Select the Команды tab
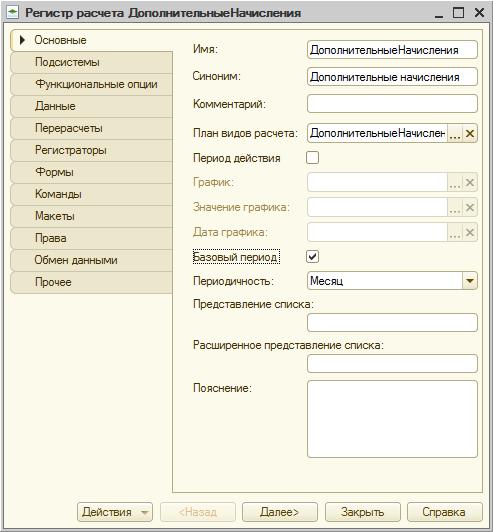493x532 pixels. (92, 194)
